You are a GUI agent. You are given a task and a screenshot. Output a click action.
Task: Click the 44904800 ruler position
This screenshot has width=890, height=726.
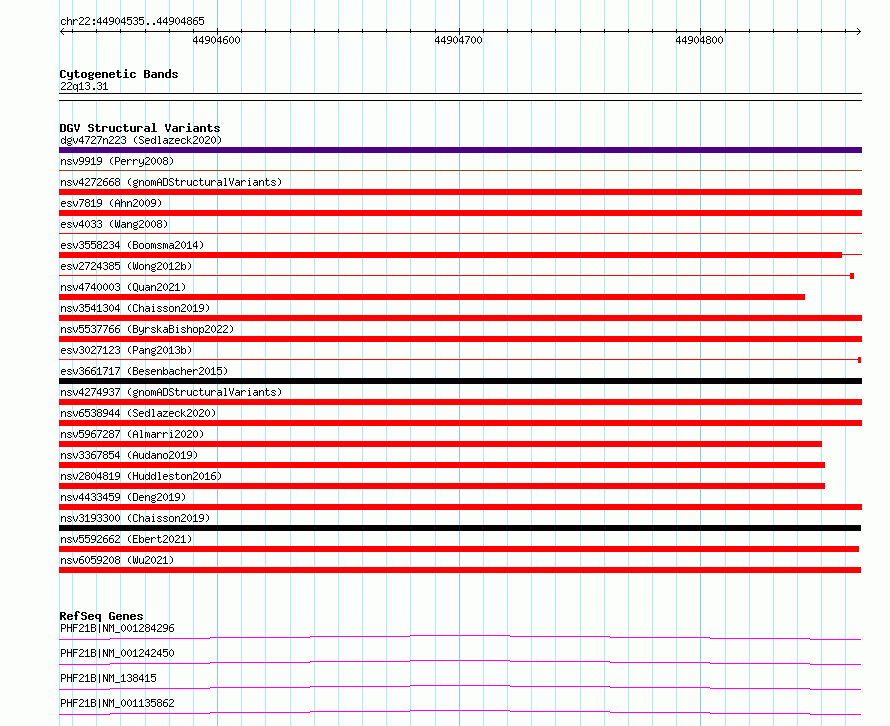(x=699, y=40)
